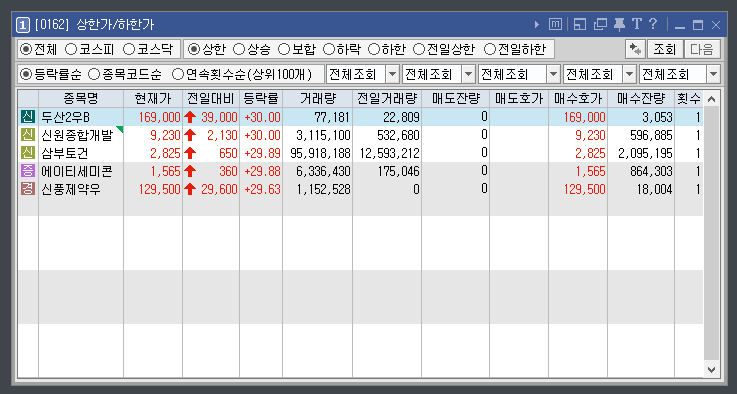Click the up arrow icon in 신풍제약우 row

tap(190, 189)
